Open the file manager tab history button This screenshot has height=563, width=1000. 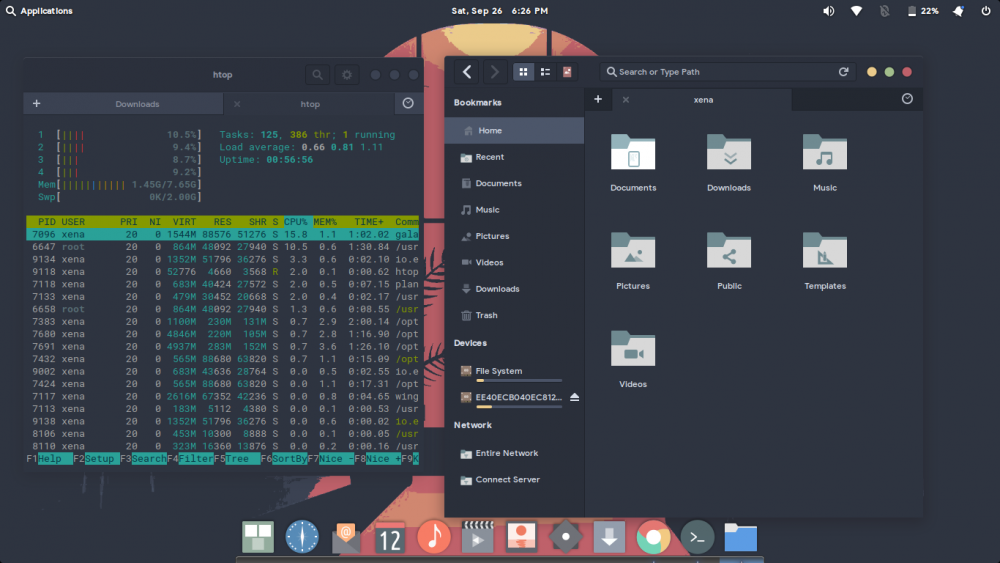pos(907,99)
